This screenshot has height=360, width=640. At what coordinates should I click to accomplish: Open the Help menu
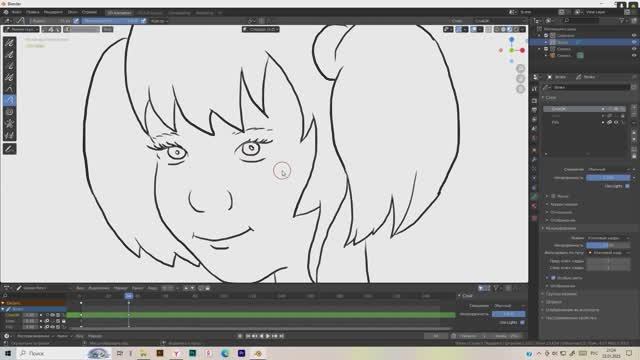pyautogui.click(x=89, y=12)
